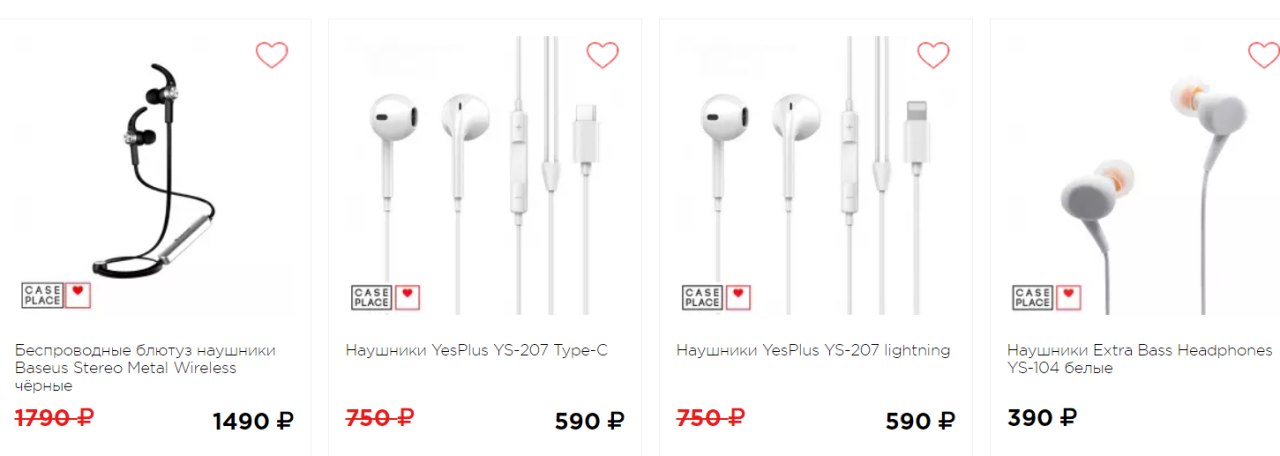Click the crossed-out 1790 ₽ old price
The width and height of the screenshot is (1280, 456).
(54, 418)
